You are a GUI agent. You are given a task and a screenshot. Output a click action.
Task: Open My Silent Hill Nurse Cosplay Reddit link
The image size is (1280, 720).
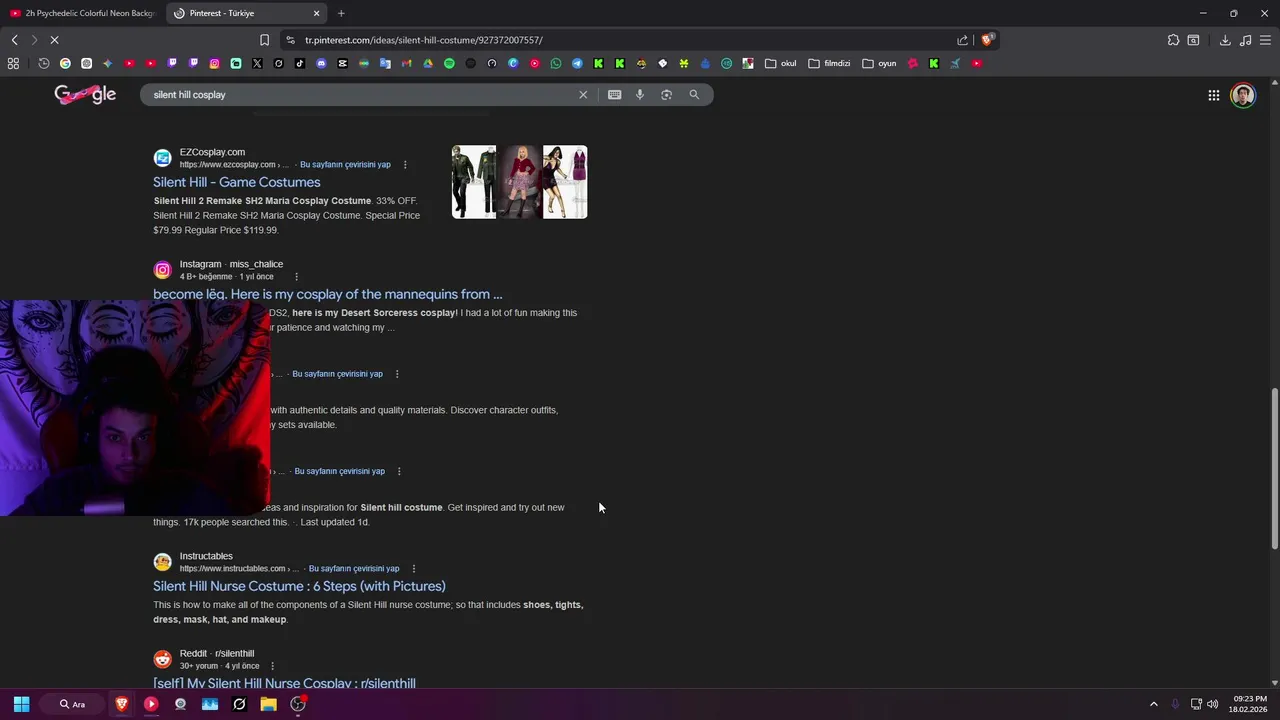284,683
